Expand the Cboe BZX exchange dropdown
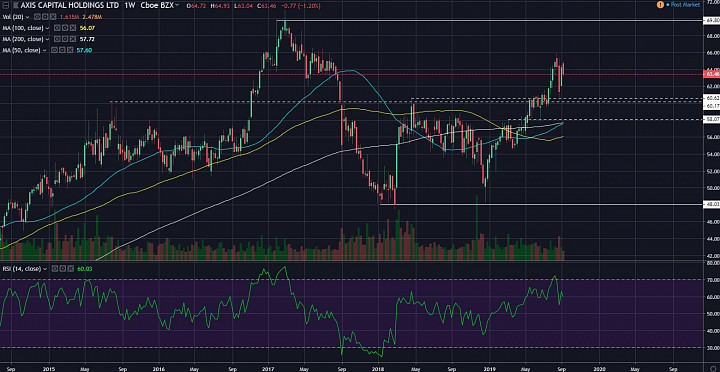Viewport: 720px width, 372px height. (177, 5)
